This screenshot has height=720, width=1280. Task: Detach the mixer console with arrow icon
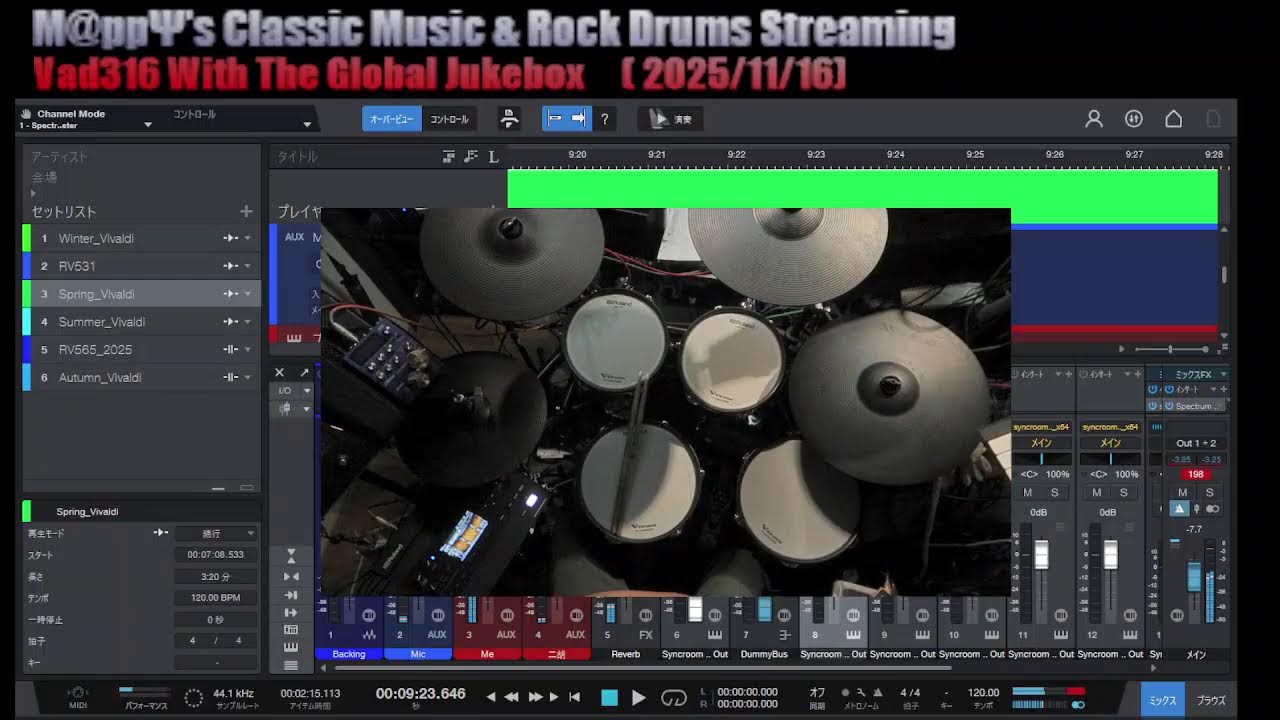304,373
